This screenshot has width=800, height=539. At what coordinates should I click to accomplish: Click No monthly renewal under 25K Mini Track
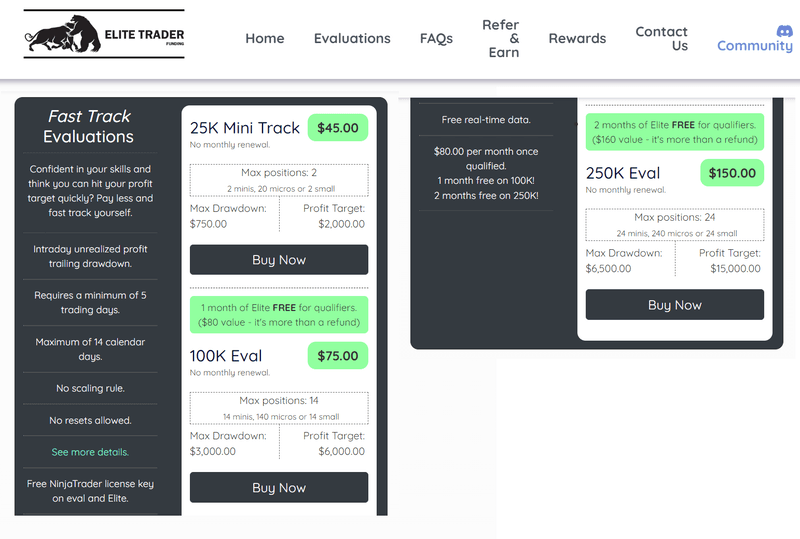[x=230, y=145]
